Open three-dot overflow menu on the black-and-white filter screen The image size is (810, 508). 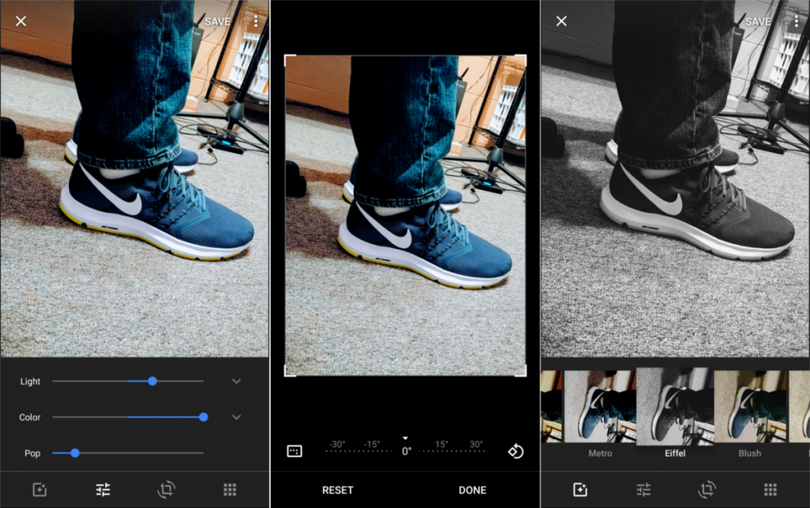[796, 21]
